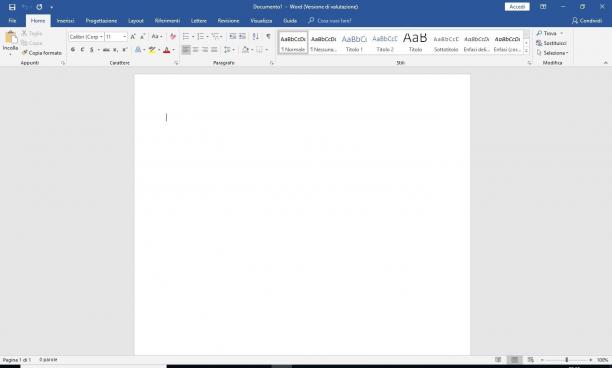The height and width of the screenshot is (368, 612).
Task: Click the increase indent icon
Action: pyautogui.click(x=242, y=37)
